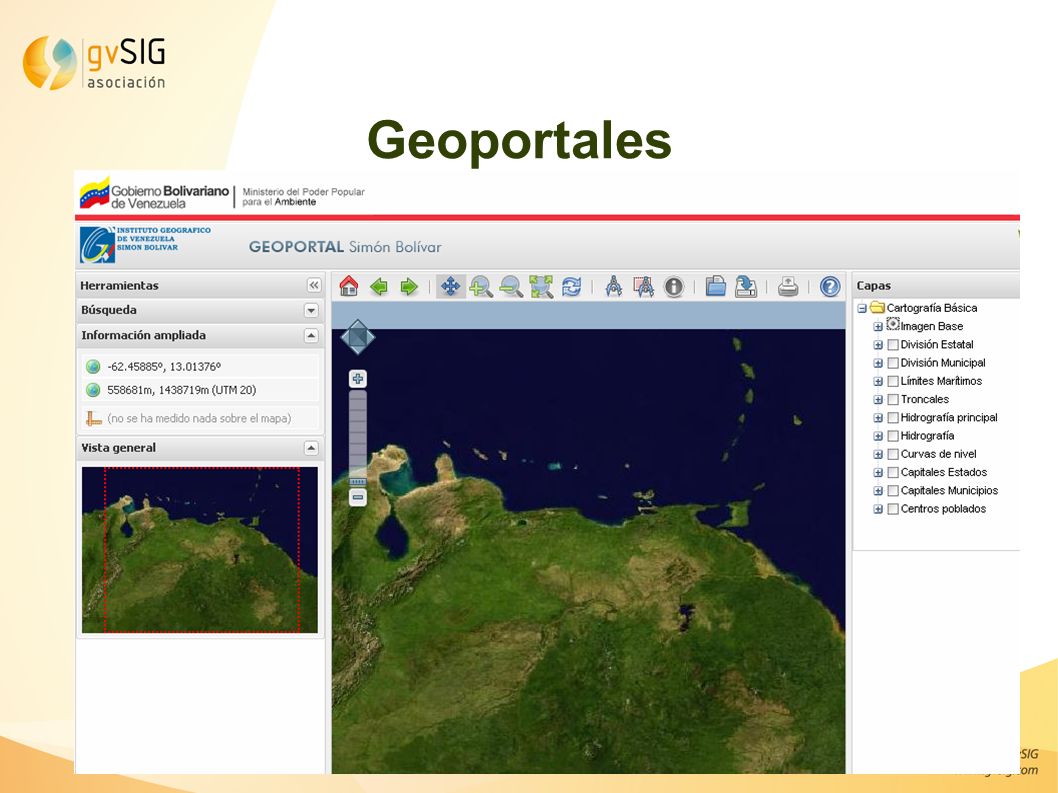Viewport: 1058px width, 793px height.
Task: Click the '558681m, 1438719m (UTM 20)' text
Action: pyautogui.click(x=182, y=390)
